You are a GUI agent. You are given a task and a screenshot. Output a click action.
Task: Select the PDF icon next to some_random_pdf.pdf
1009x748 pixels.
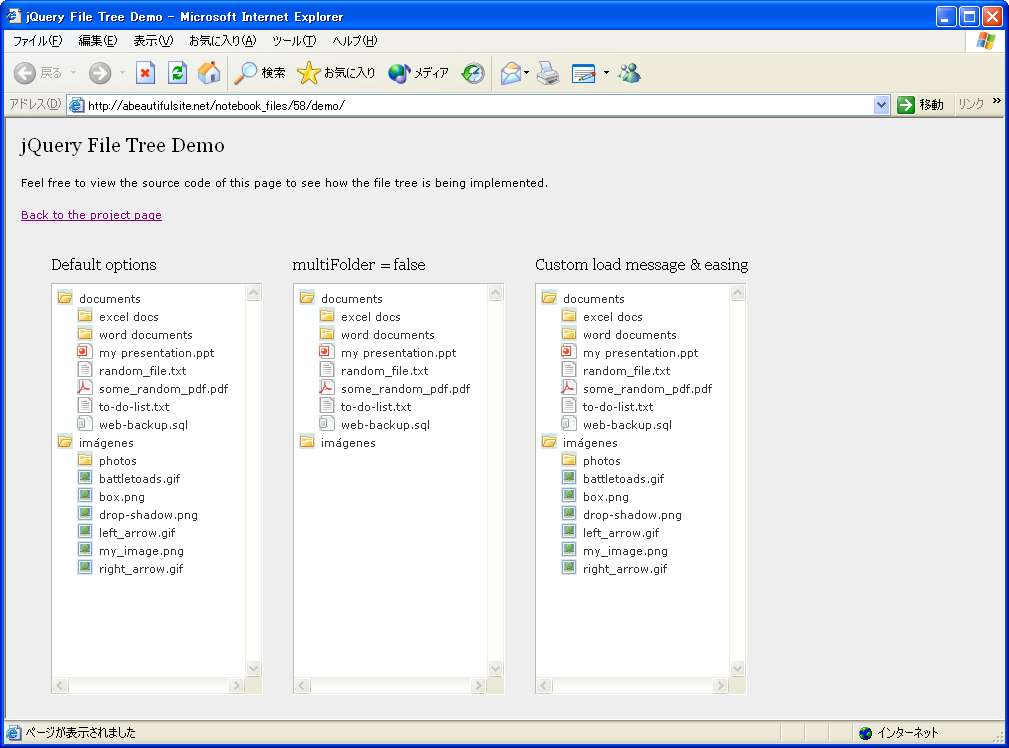(x=84, y=388)
